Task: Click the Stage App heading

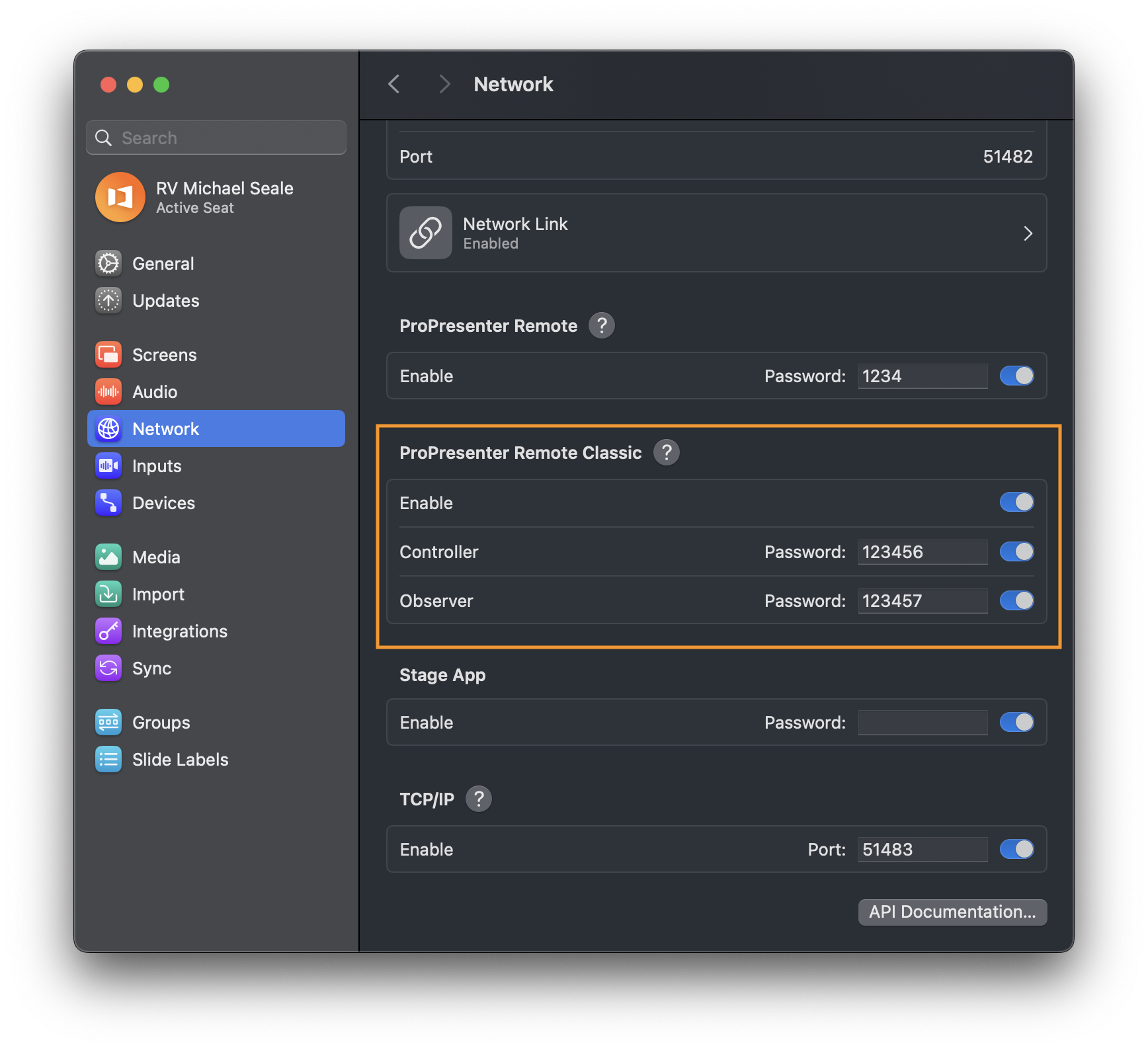Action: [442, 674]
